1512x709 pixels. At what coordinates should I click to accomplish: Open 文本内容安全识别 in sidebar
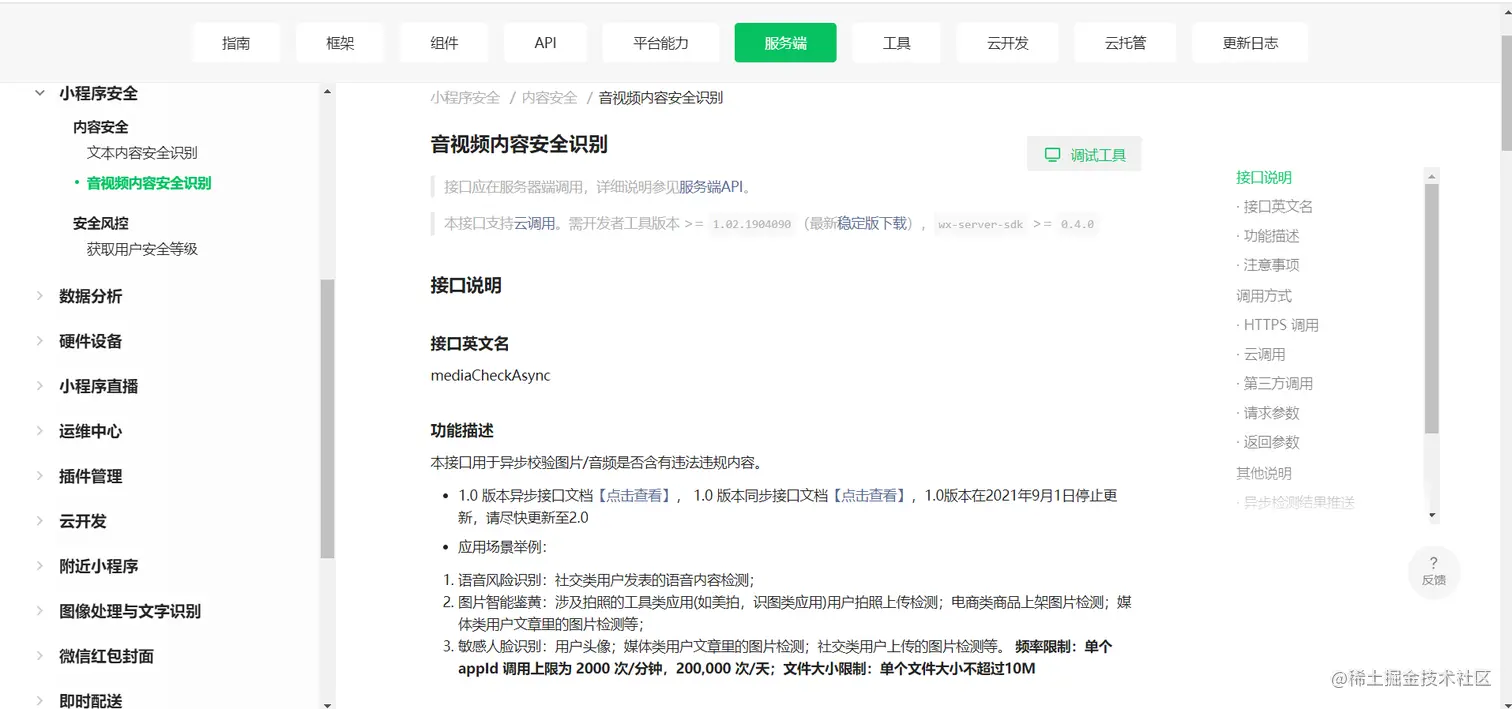click(142, 153)
